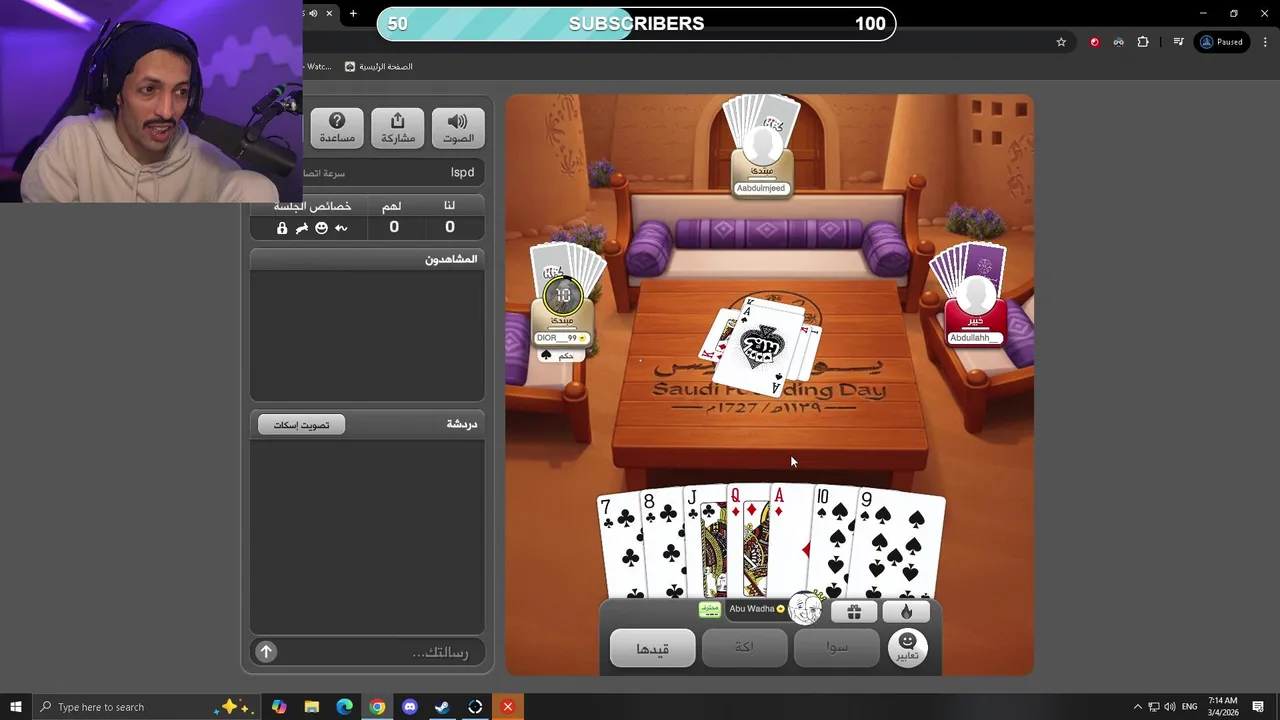Open File Explorer from the taskbar
Image resolution: width=1280 pixels, height=720 pixels.
click(x=312, y=707)
